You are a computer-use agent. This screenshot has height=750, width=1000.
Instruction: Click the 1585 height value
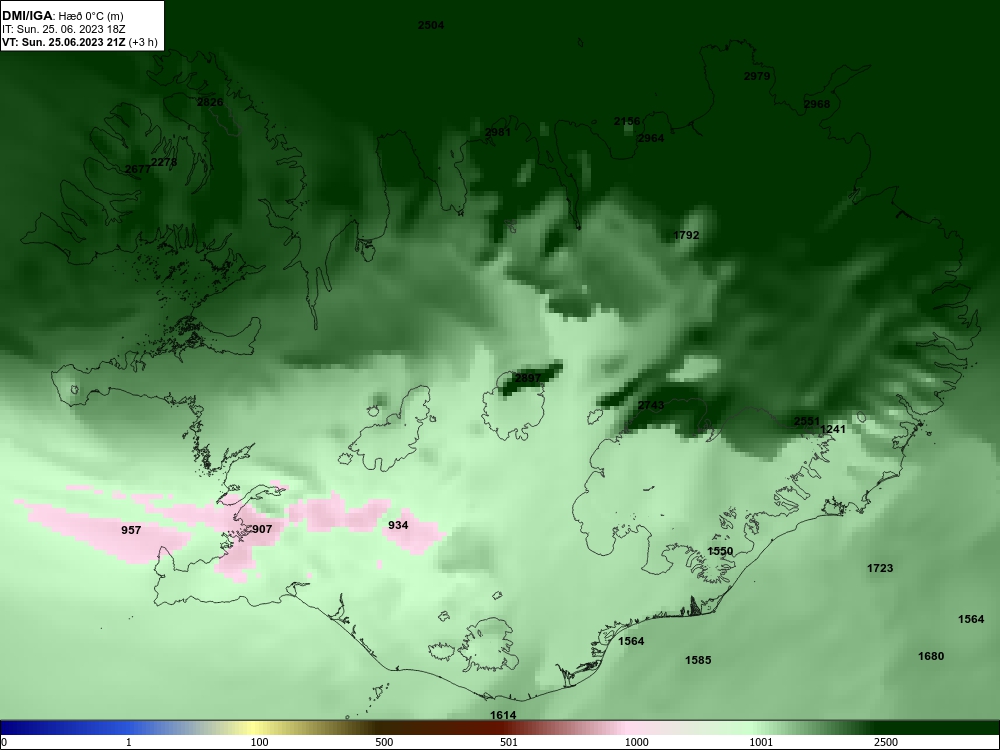[x=698, y=661]
